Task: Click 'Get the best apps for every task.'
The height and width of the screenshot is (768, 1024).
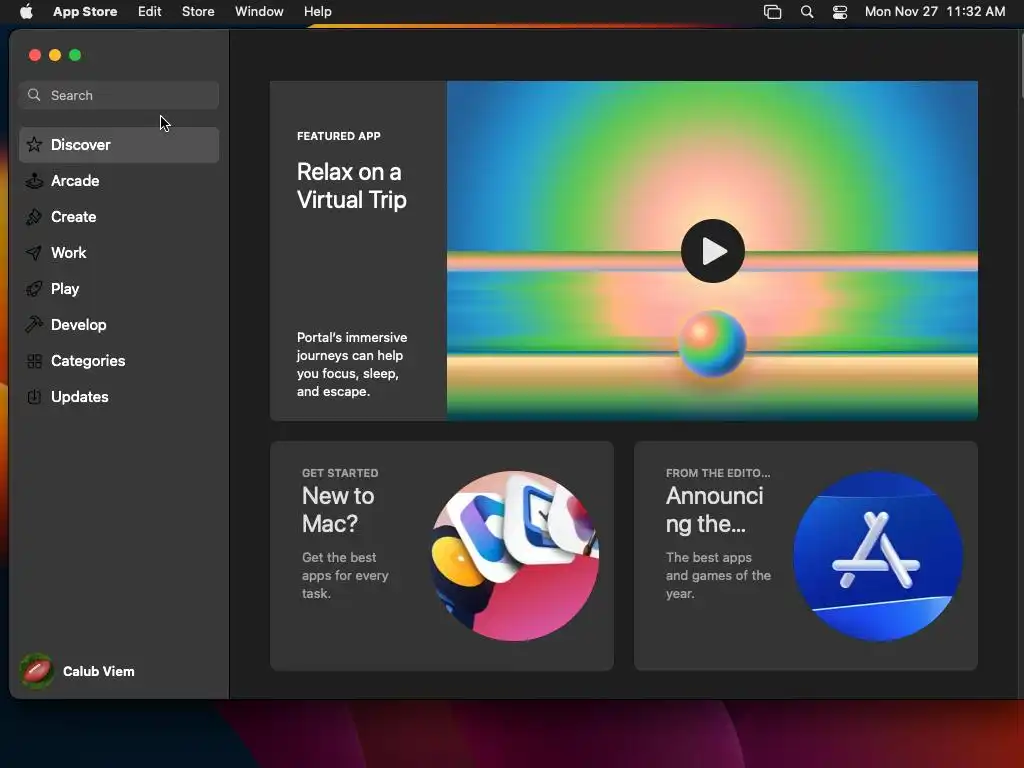Action: [x=345, y=575]
